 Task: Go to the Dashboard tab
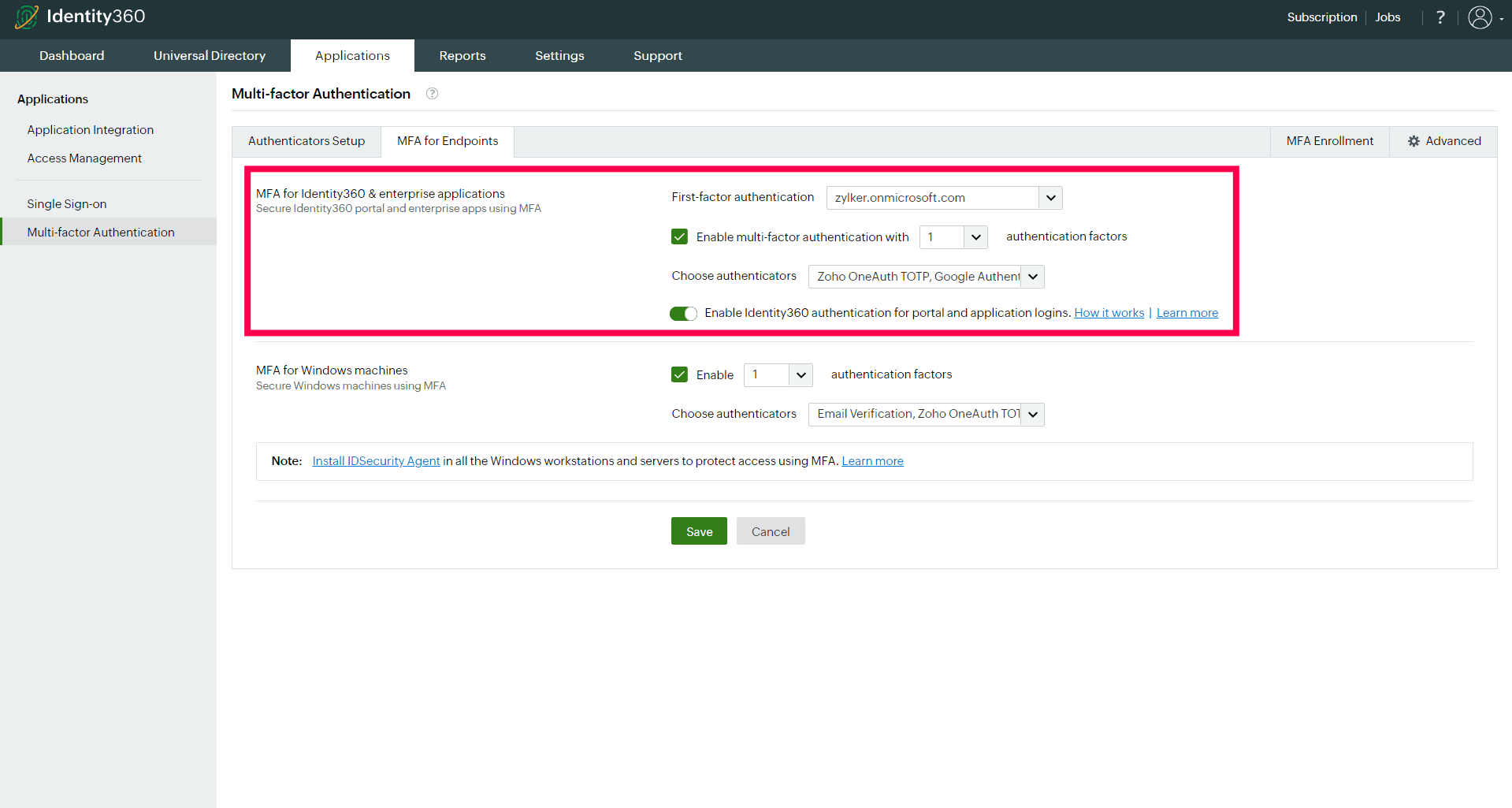click(72, 56)
